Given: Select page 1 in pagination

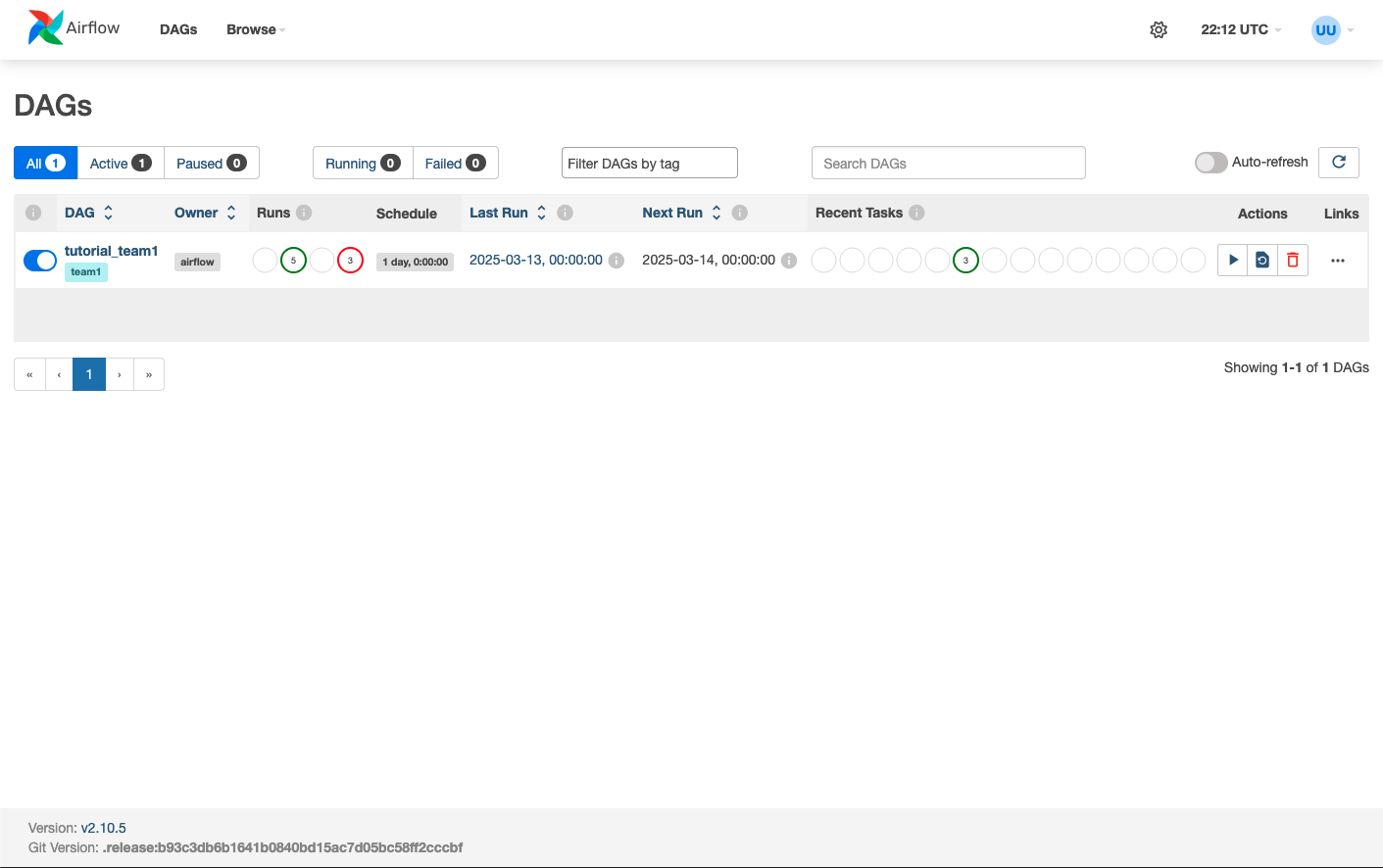Looking at the screenshot, I should pos(89,374).
